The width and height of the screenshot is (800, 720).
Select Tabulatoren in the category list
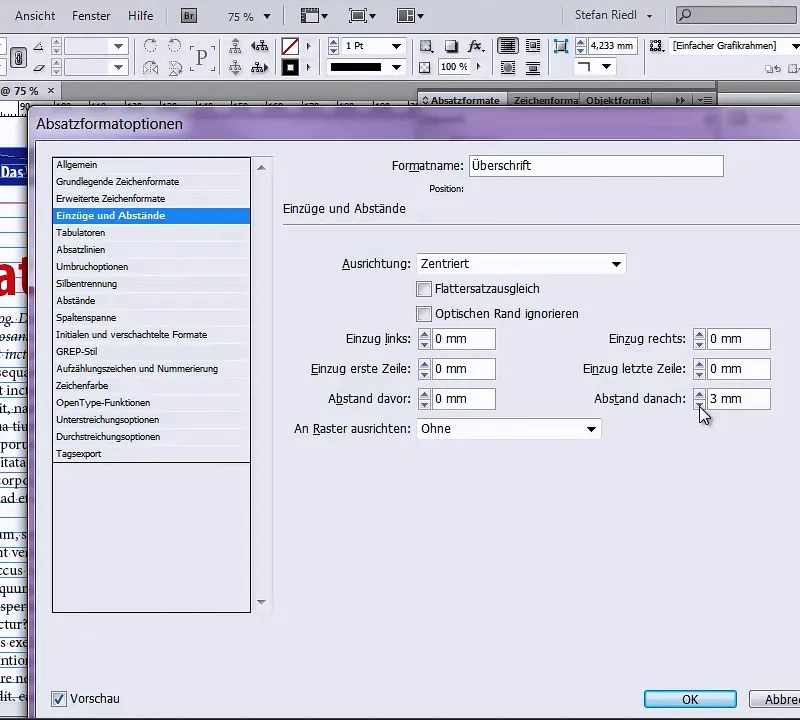[81, 232]
